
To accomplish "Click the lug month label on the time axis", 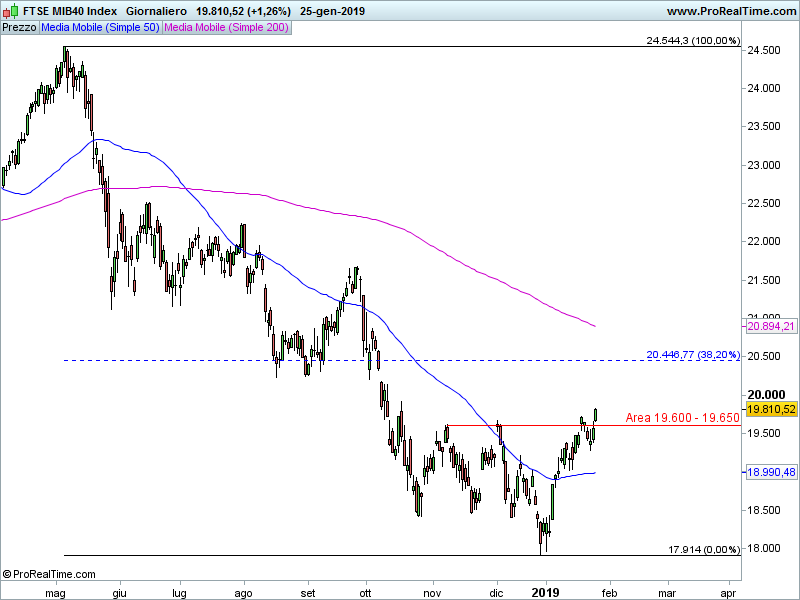I will 179,593.
